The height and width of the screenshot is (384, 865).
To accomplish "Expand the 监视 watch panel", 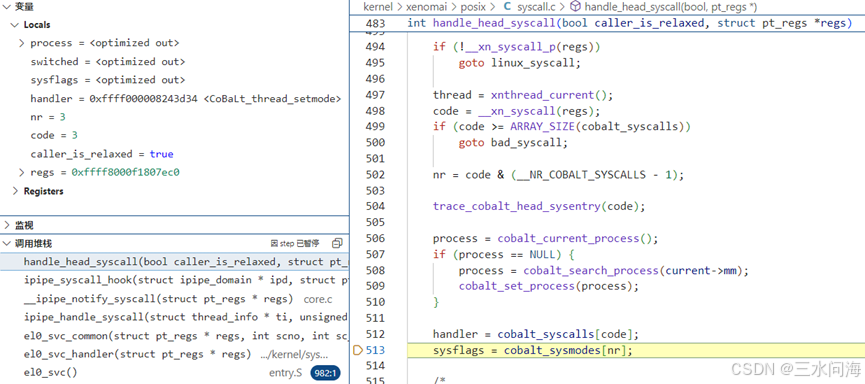I will [7, 225].
